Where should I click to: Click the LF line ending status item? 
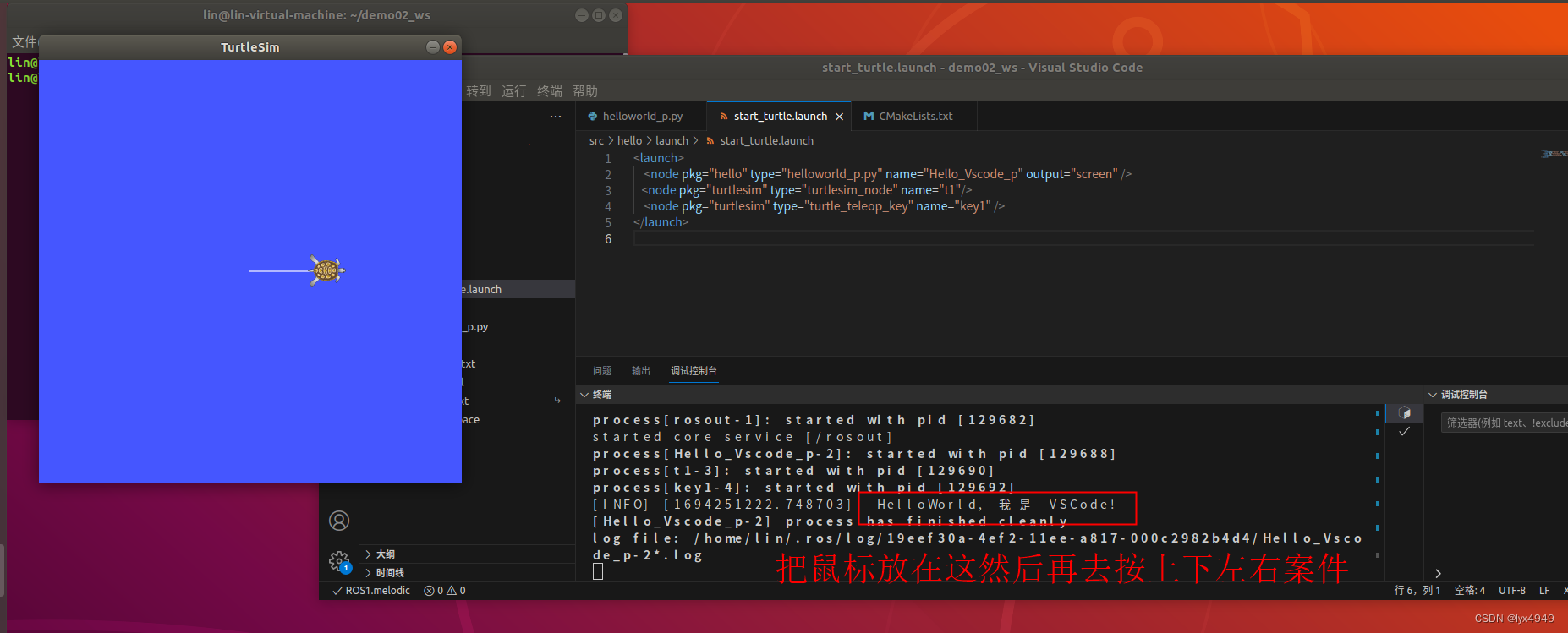[1544, 591]
